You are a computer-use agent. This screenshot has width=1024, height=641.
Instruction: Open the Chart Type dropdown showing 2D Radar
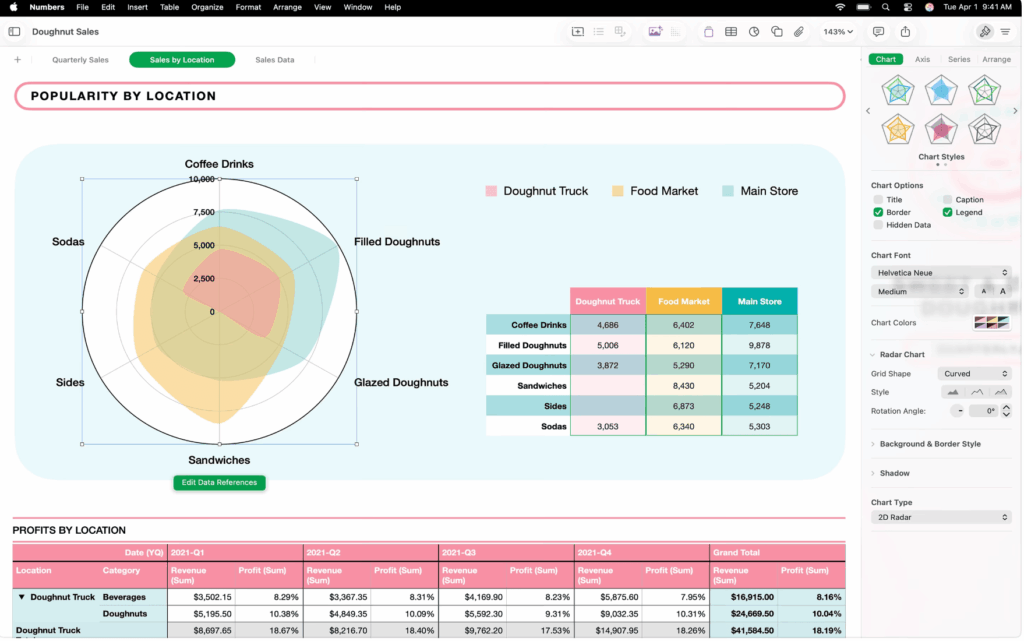[x=940, y=517]
